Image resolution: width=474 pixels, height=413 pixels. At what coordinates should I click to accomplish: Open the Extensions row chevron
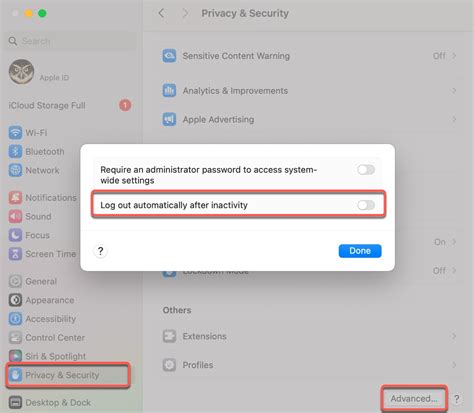454,336
